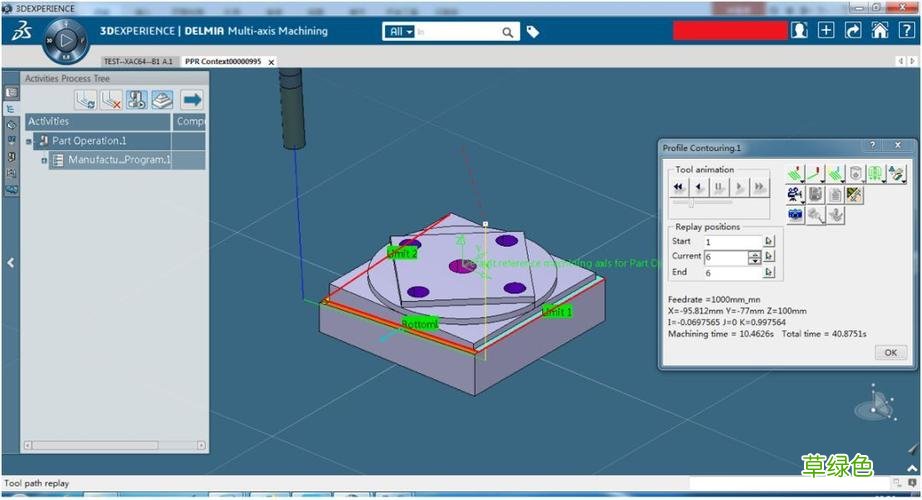Click the delete activity icon with red X
Image resolution: width=922 pixels, height=500 pixels.
coord(111,100)
